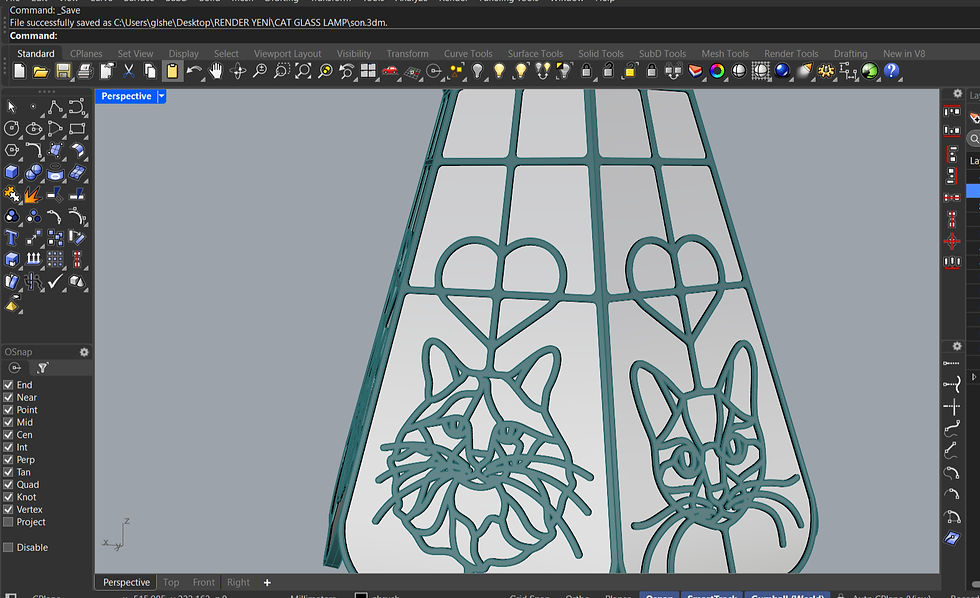Click the Print icon
The height and width of the screenshot is (598, 980).
pos(84,71)
